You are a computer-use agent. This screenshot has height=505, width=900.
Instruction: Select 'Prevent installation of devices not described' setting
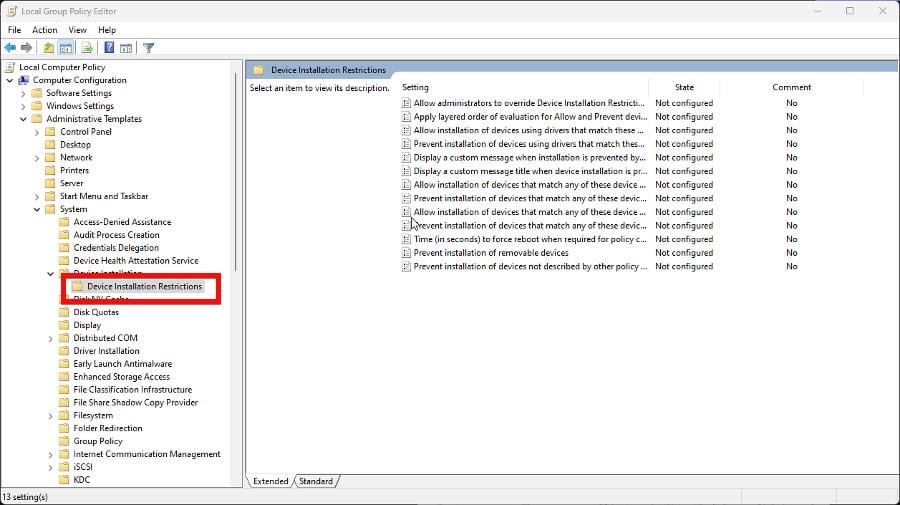pyautogui.click(x=530, y=267)
